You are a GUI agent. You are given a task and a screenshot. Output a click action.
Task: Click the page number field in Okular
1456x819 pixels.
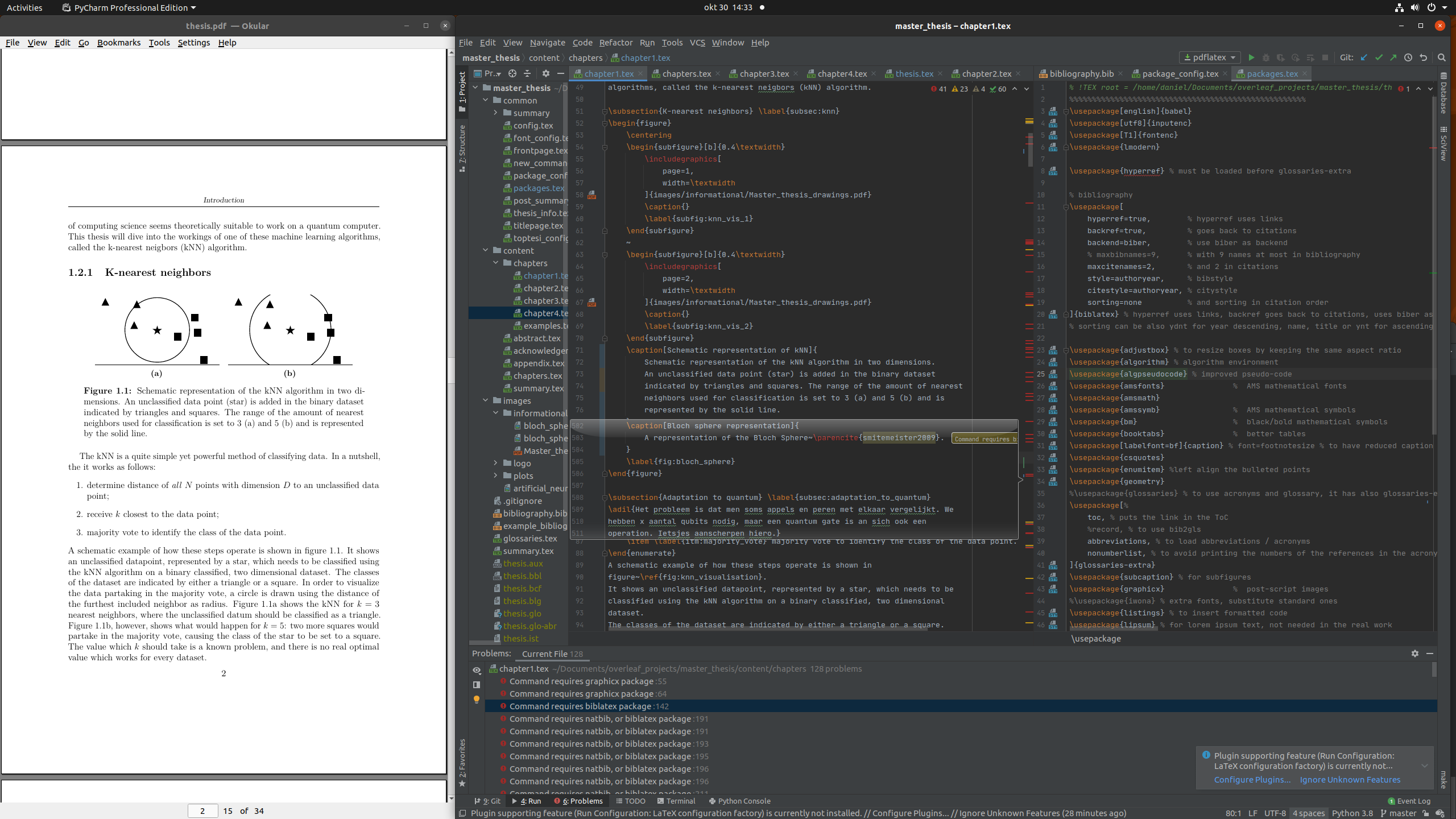(203, 810)
